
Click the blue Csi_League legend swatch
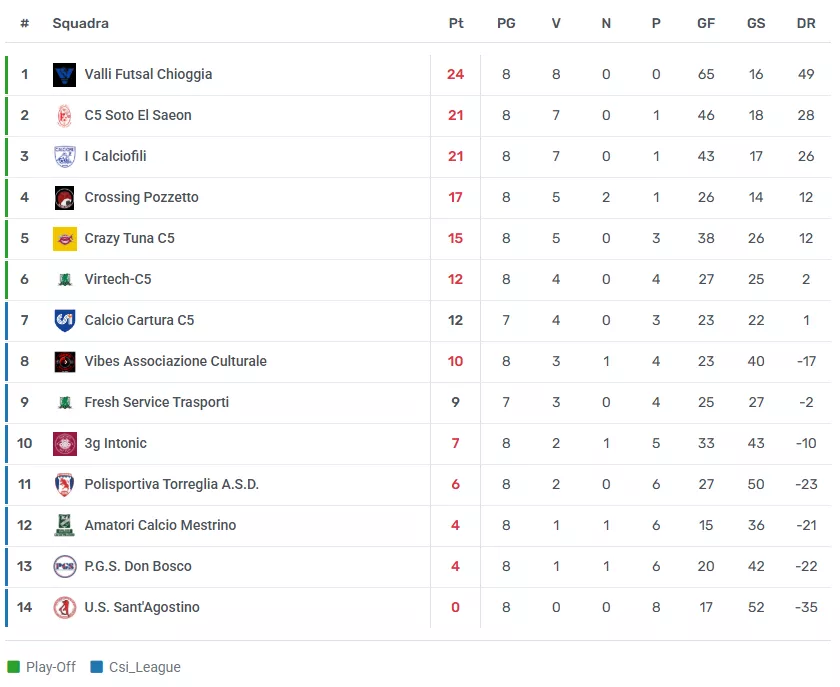tap(97, 667)
